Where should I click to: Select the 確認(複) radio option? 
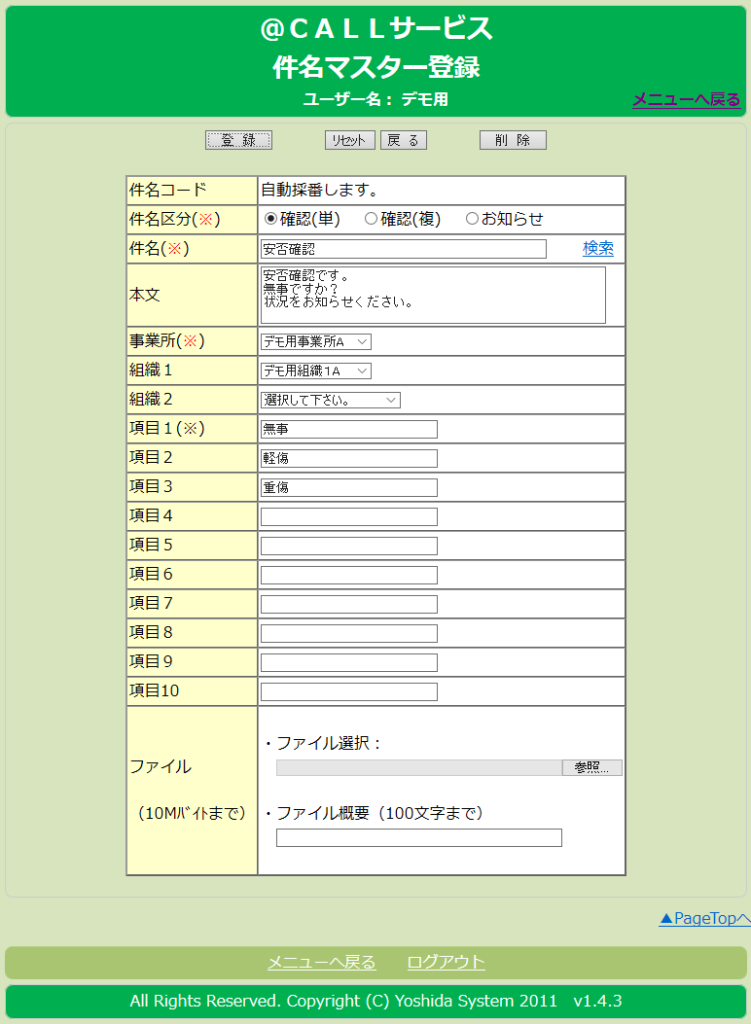tap(370, 219)
